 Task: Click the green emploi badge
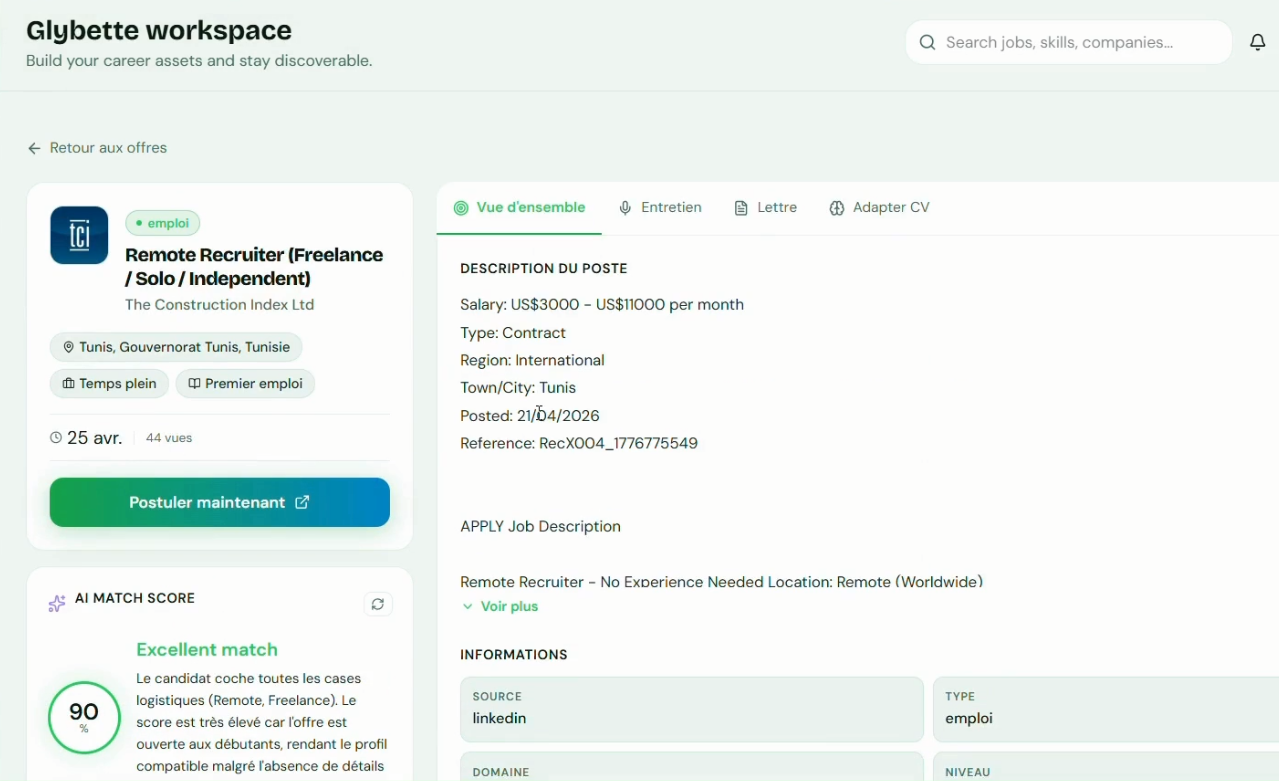point(163,223)
